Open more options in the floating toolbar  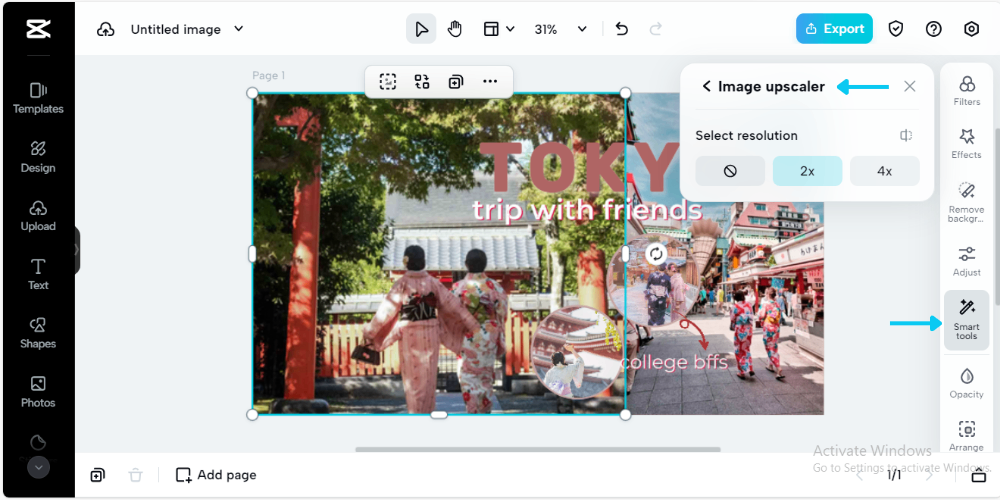[490, 82]
